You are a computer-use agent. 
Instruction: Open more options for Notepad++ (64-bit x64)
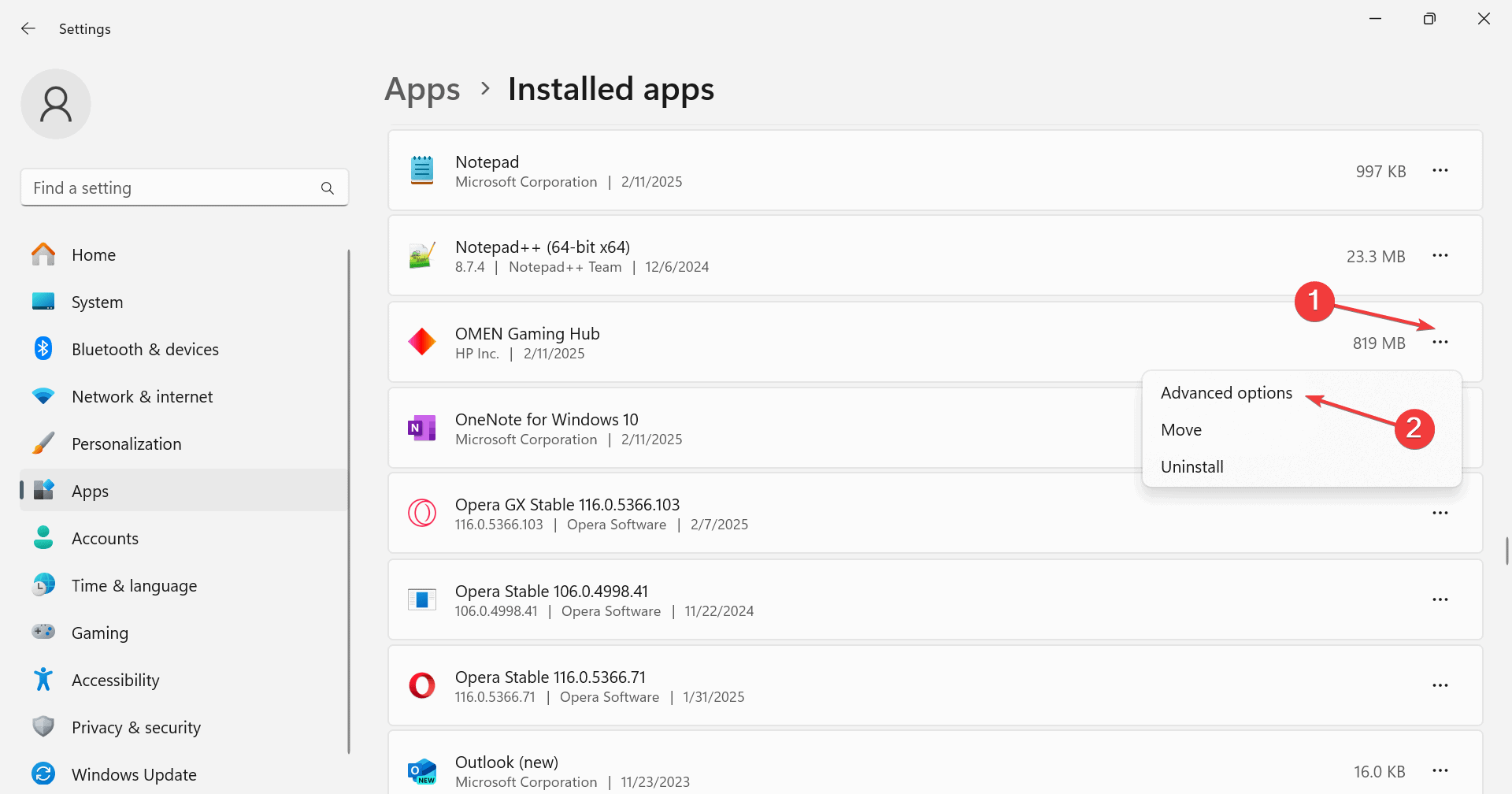click(x=1440, y=256)
